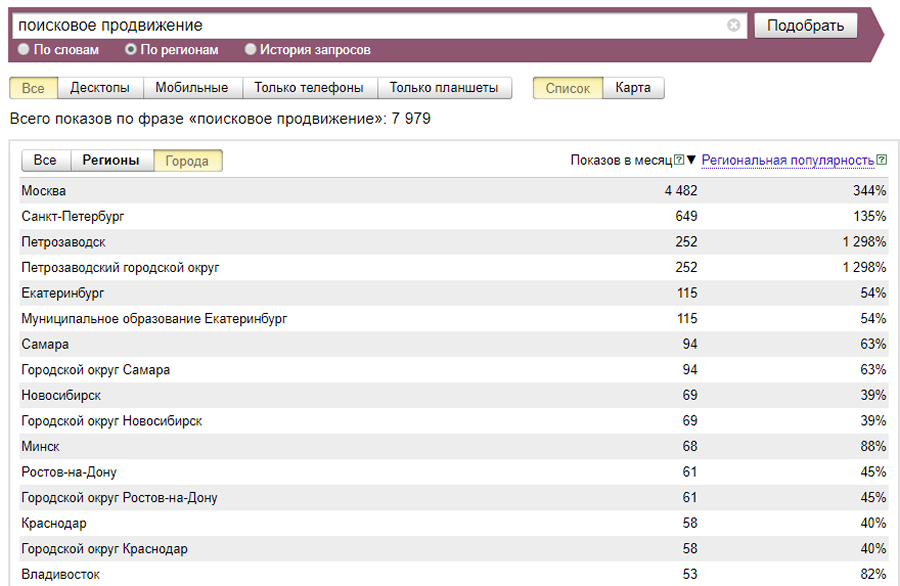
Task: Switch to the Мобильные tab
Action: tap(192, 88)
